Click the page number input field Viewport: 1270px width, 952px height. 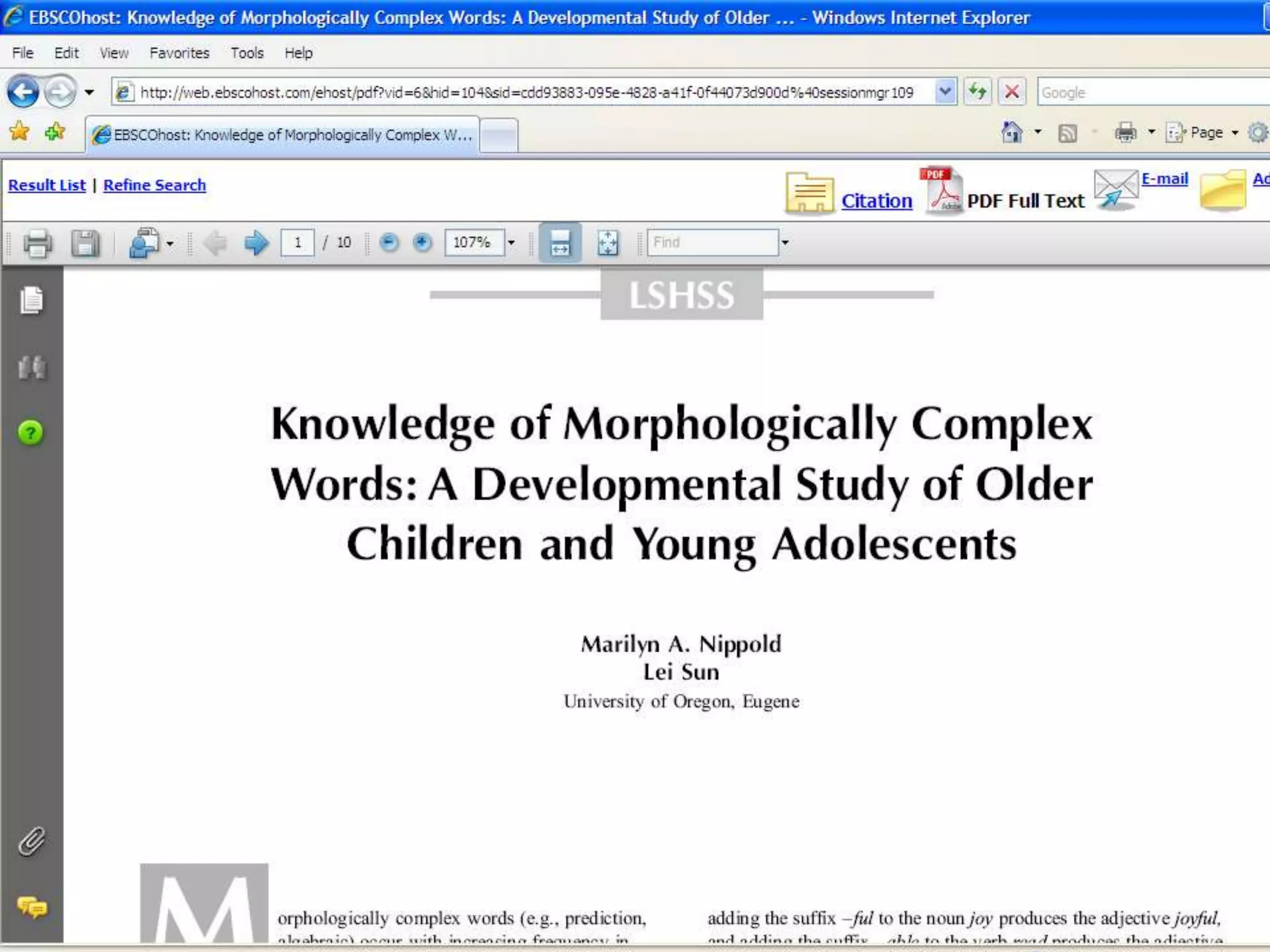click(297, 242)
